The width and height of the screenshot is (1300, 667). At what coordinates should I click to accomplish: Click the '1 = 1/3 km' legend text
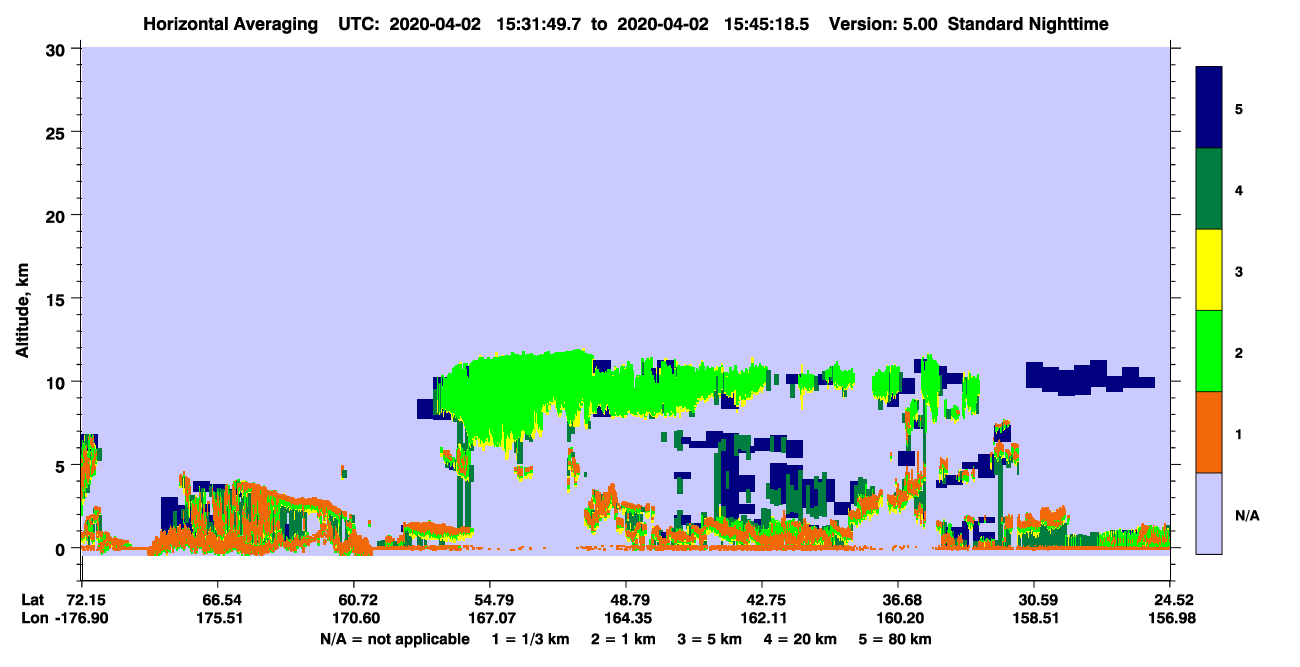529,639
